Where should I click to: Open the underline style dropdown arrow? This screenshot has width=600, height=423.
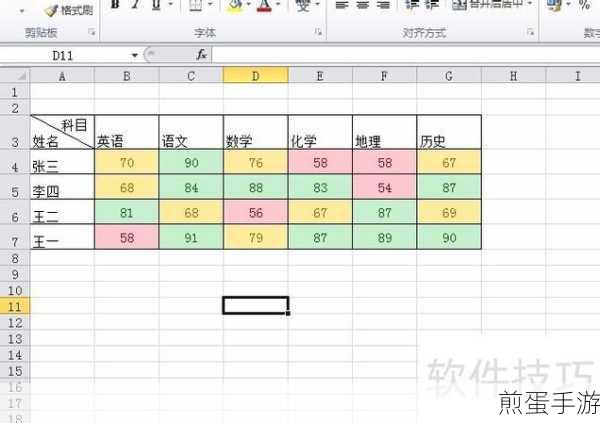pyautogui.click(x=171, y=5)
